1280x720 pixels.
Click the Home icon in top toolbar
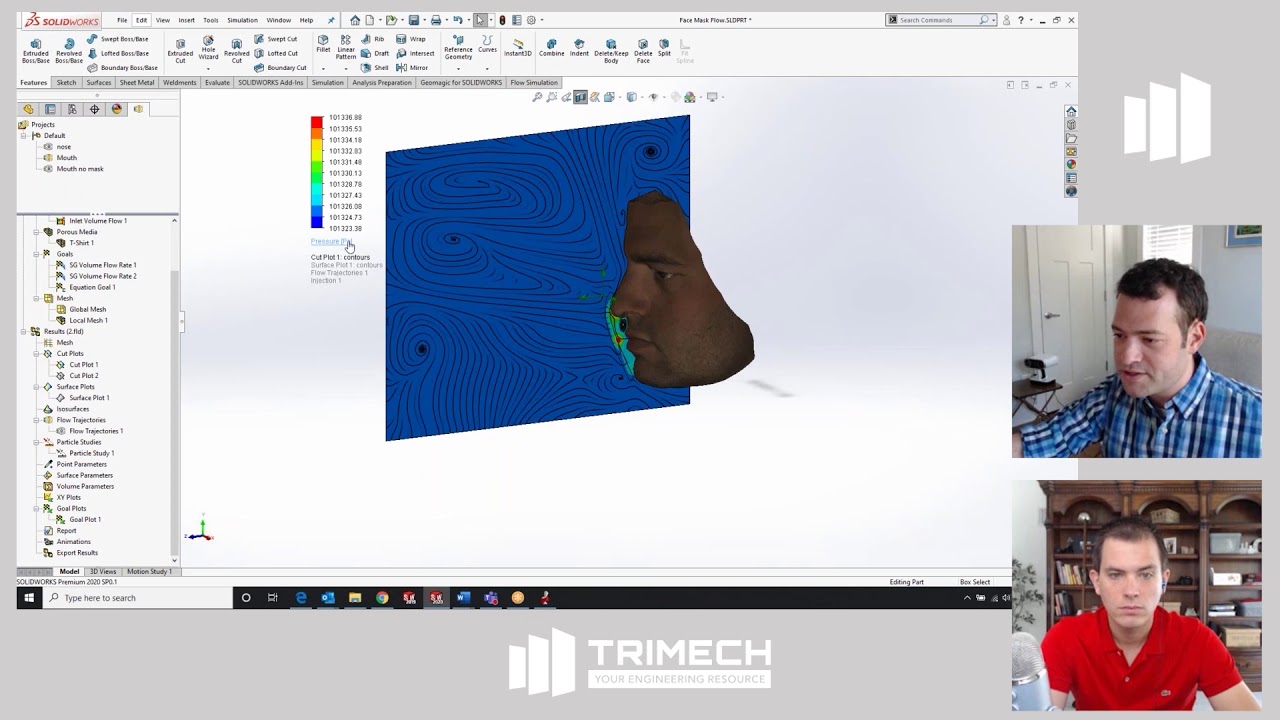click(355, 20)
